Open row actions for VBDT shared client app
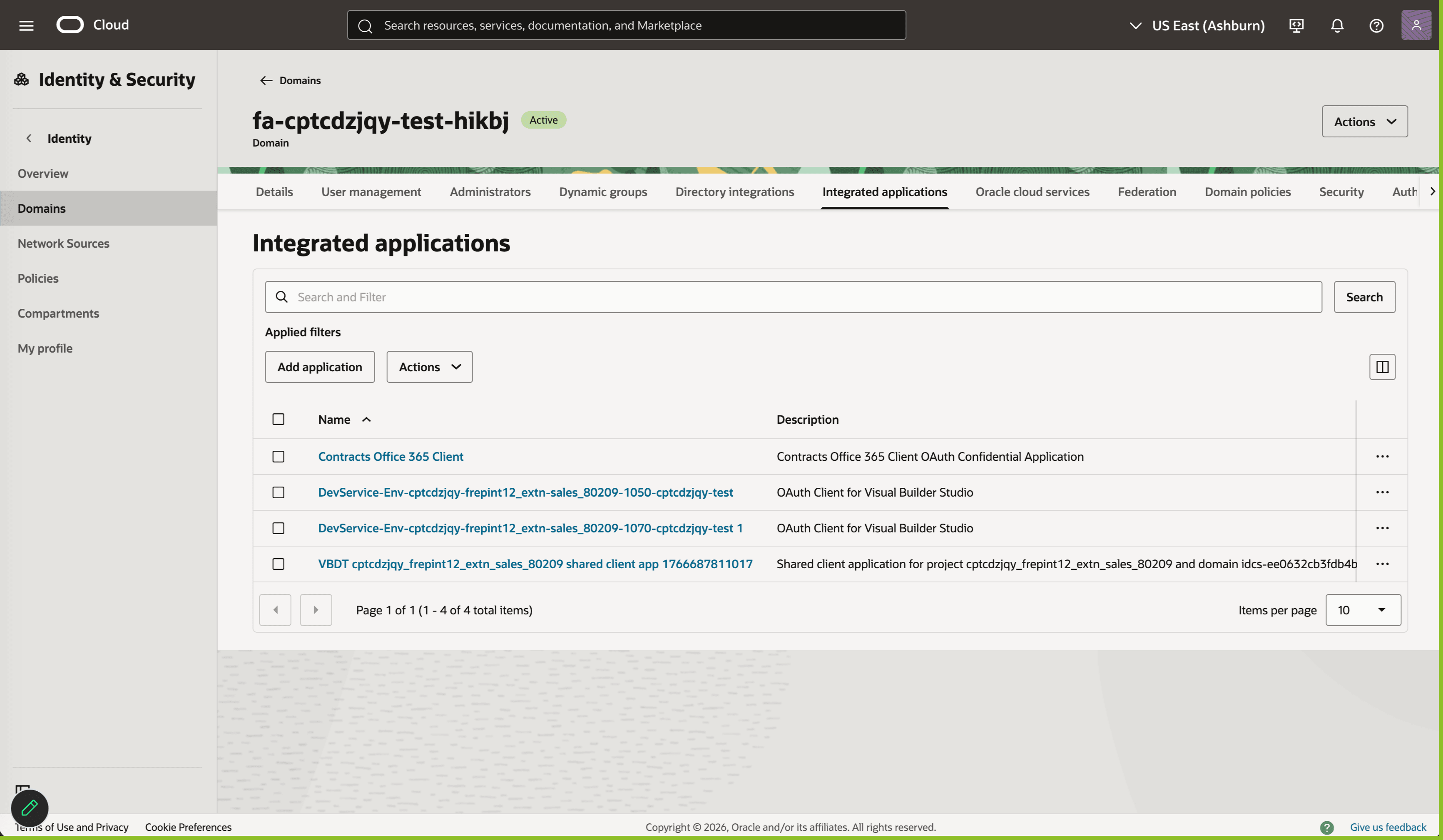The height and width of the screenshot is (840, 1443). click(x=1382, y=564)
